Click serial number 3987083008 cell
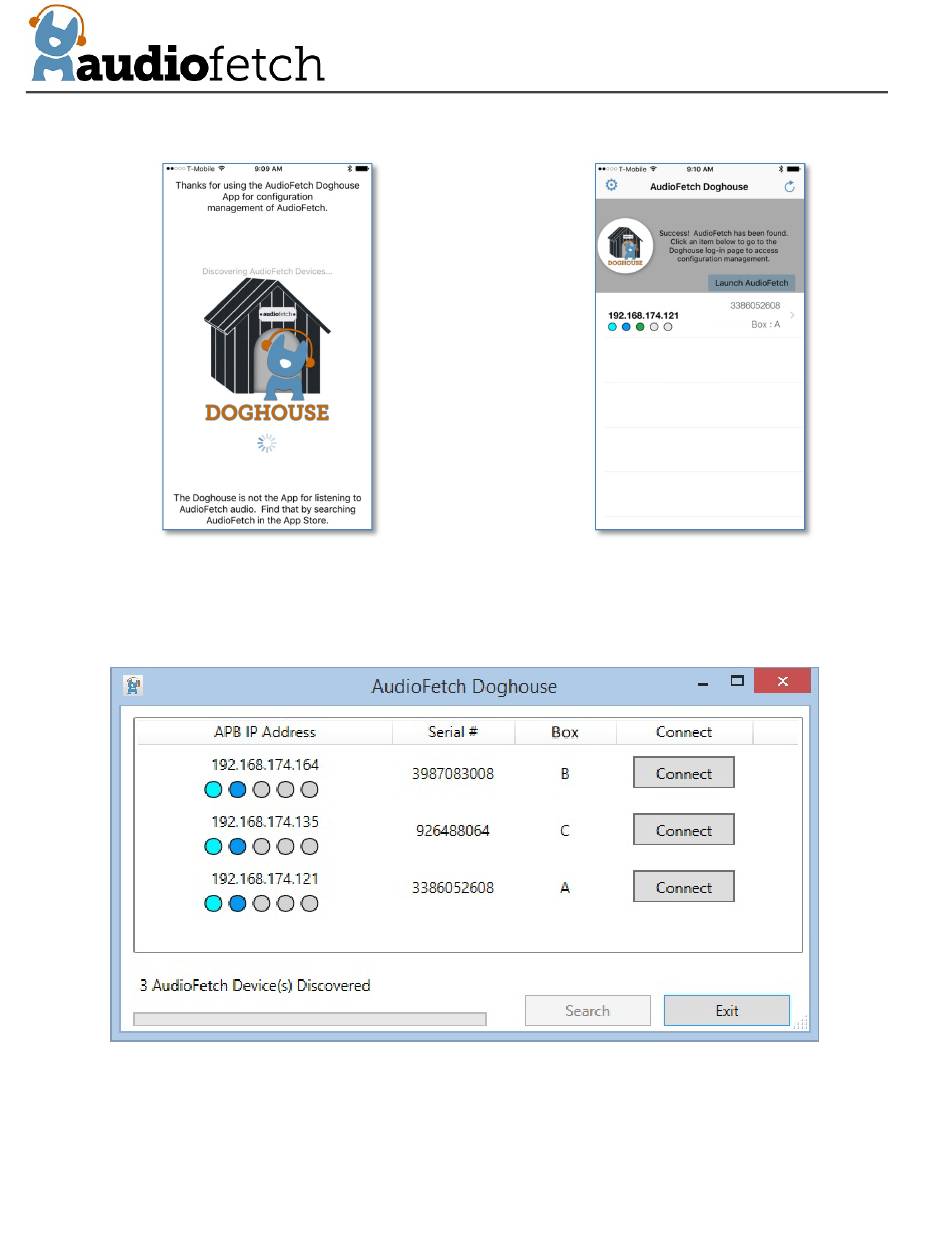Image resolution: width=950 pixels, height=1254 pixels. (453, 774)
